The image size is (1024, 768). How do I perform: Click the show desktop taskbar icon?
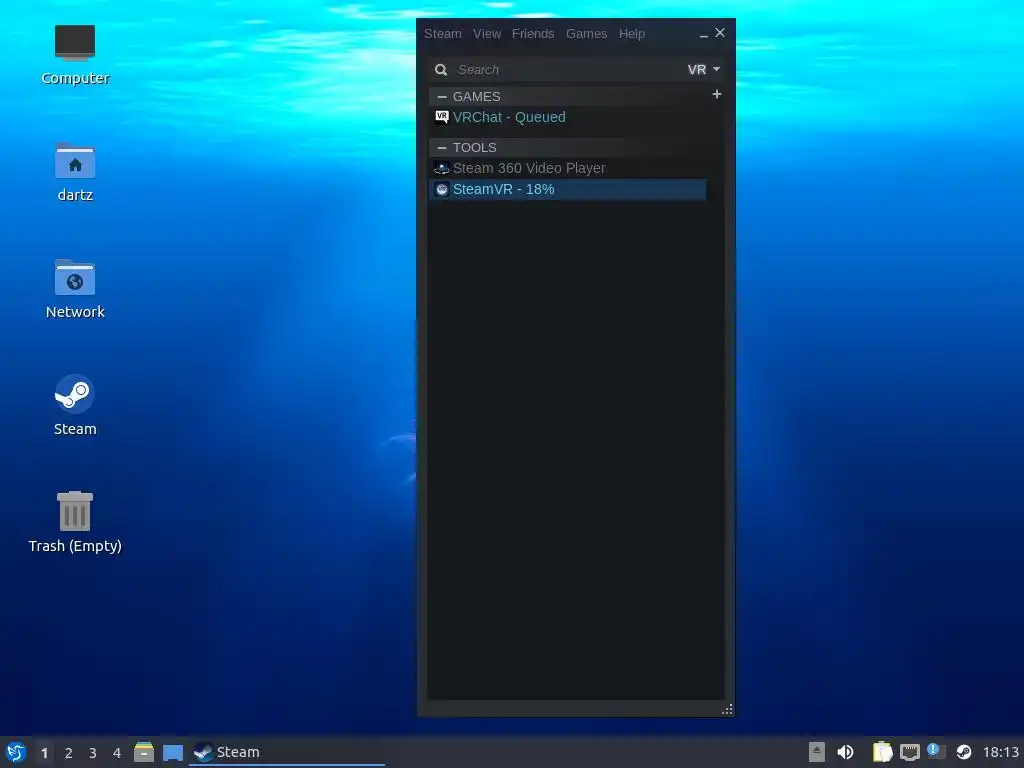click(173, 753)
